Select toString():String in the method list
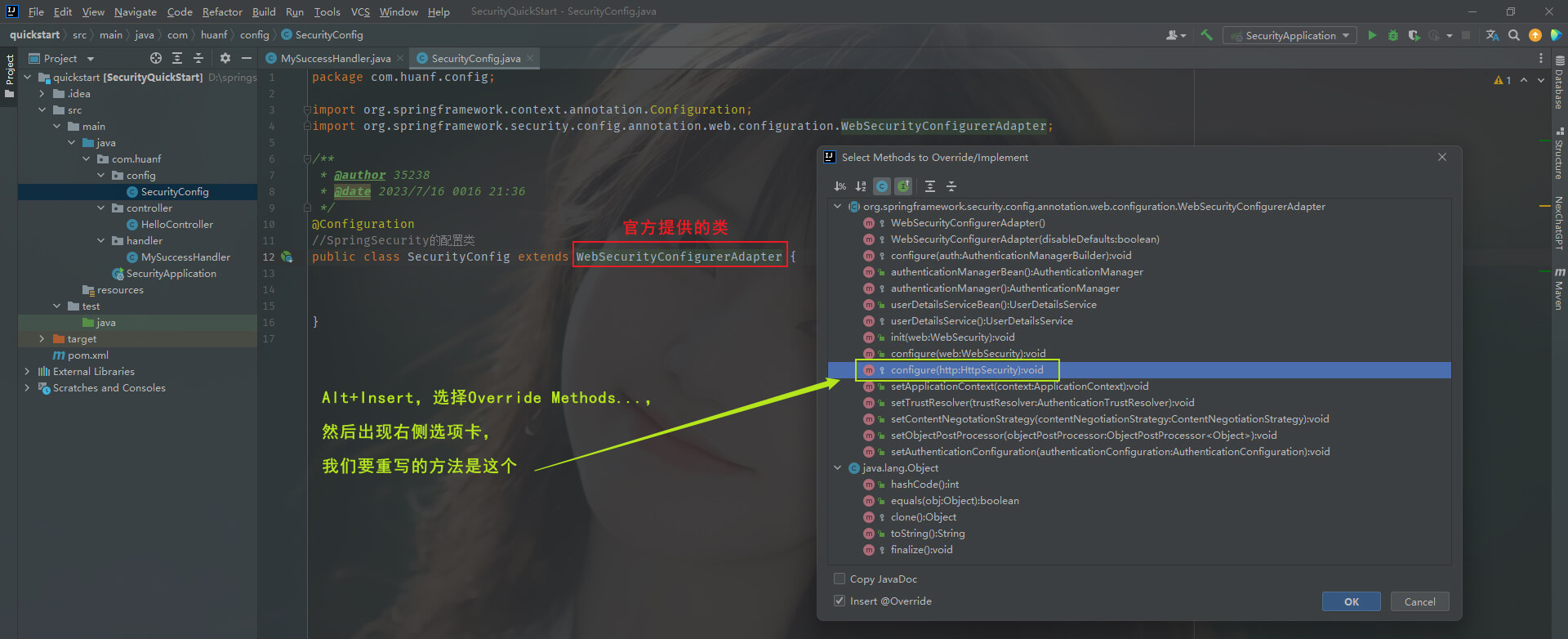 (928, 534)
